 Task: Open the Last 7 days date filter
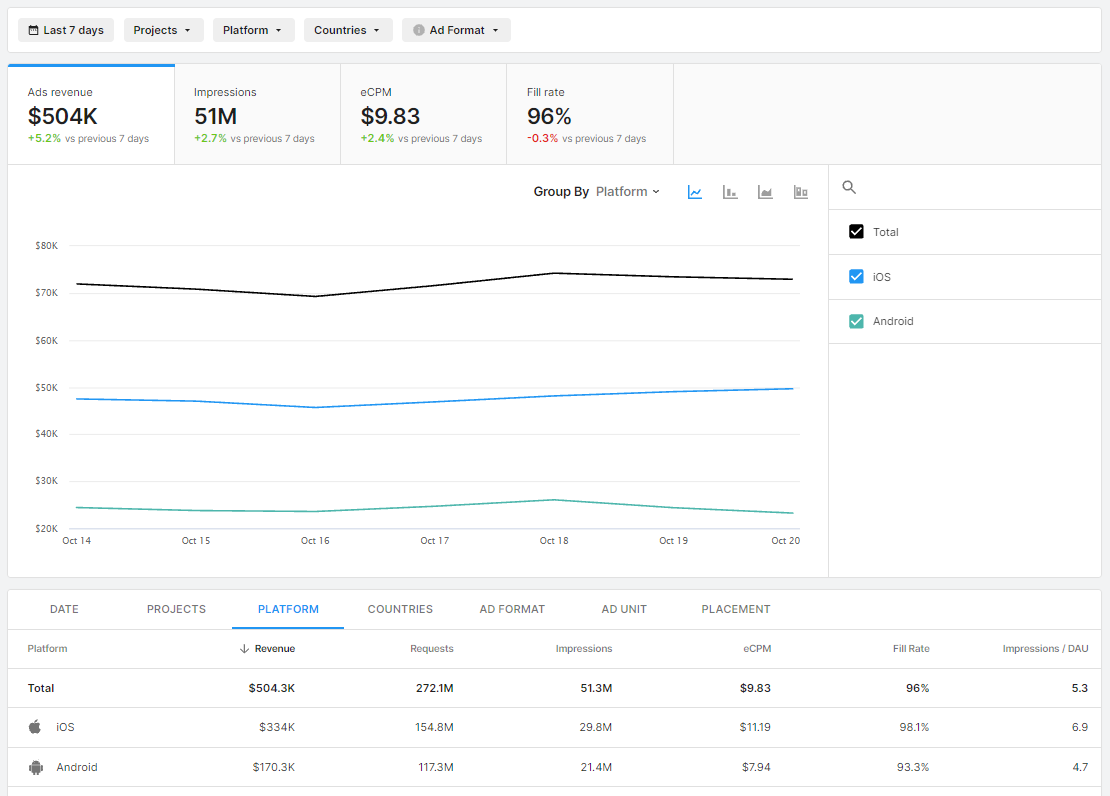click(66, 30)
